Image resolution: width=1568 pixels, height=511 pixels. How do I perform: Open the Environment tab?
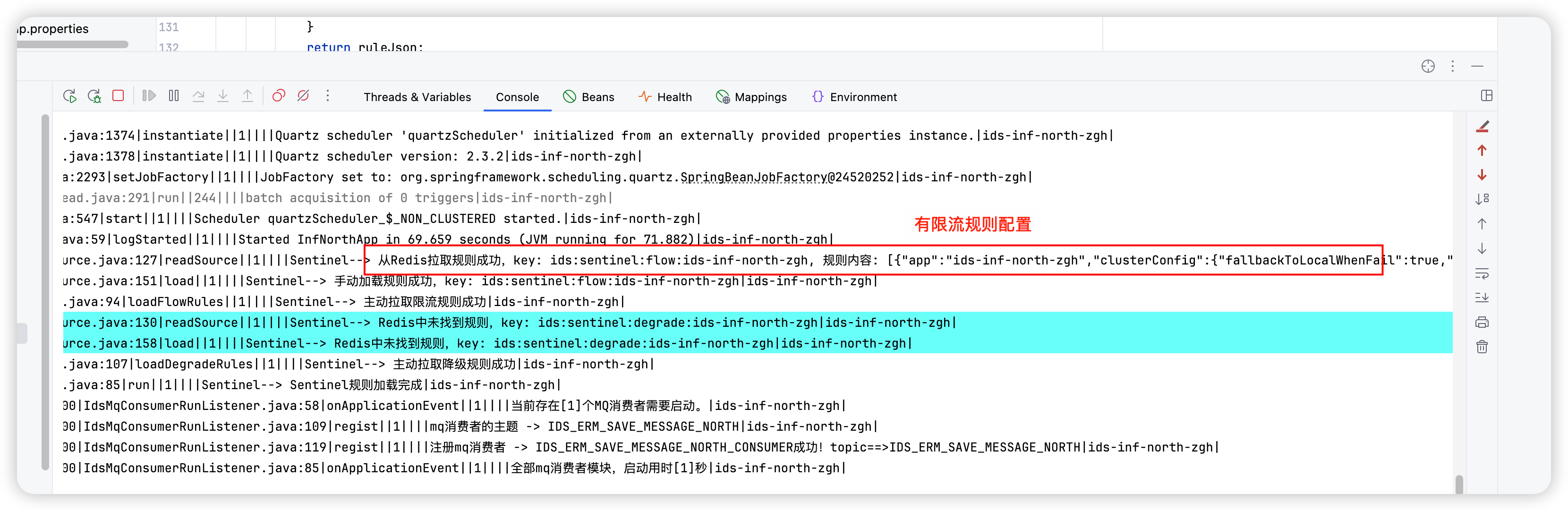point(854,97)
